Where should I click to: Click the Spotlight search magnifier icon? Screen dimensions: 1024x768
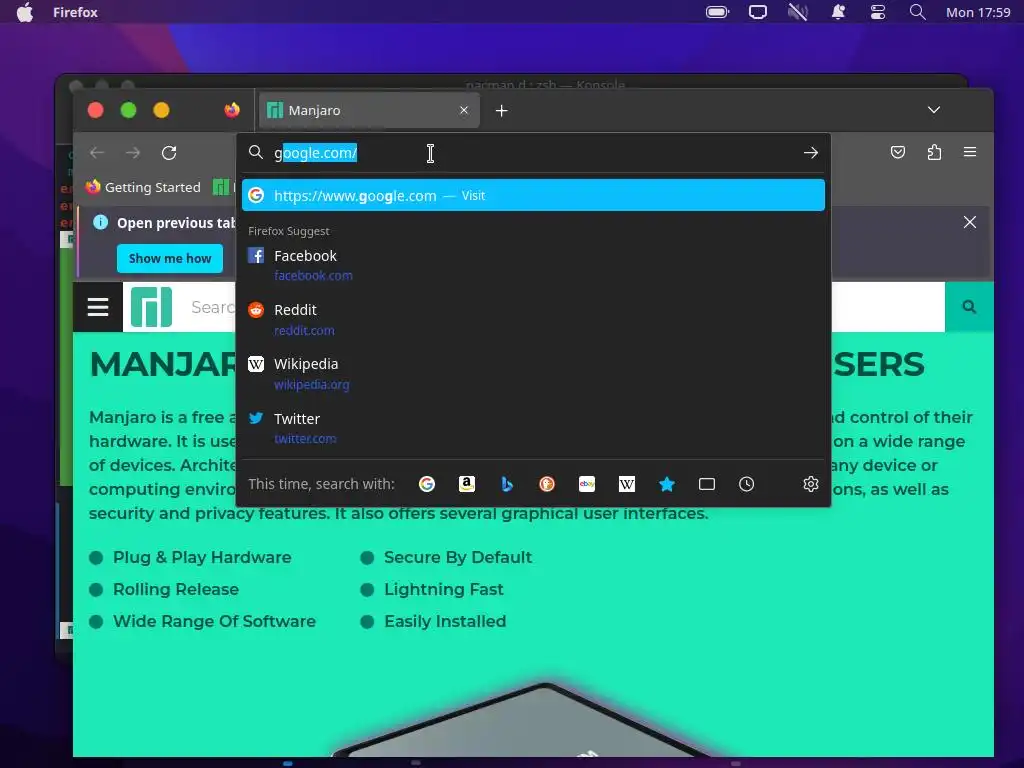(918, 12)
